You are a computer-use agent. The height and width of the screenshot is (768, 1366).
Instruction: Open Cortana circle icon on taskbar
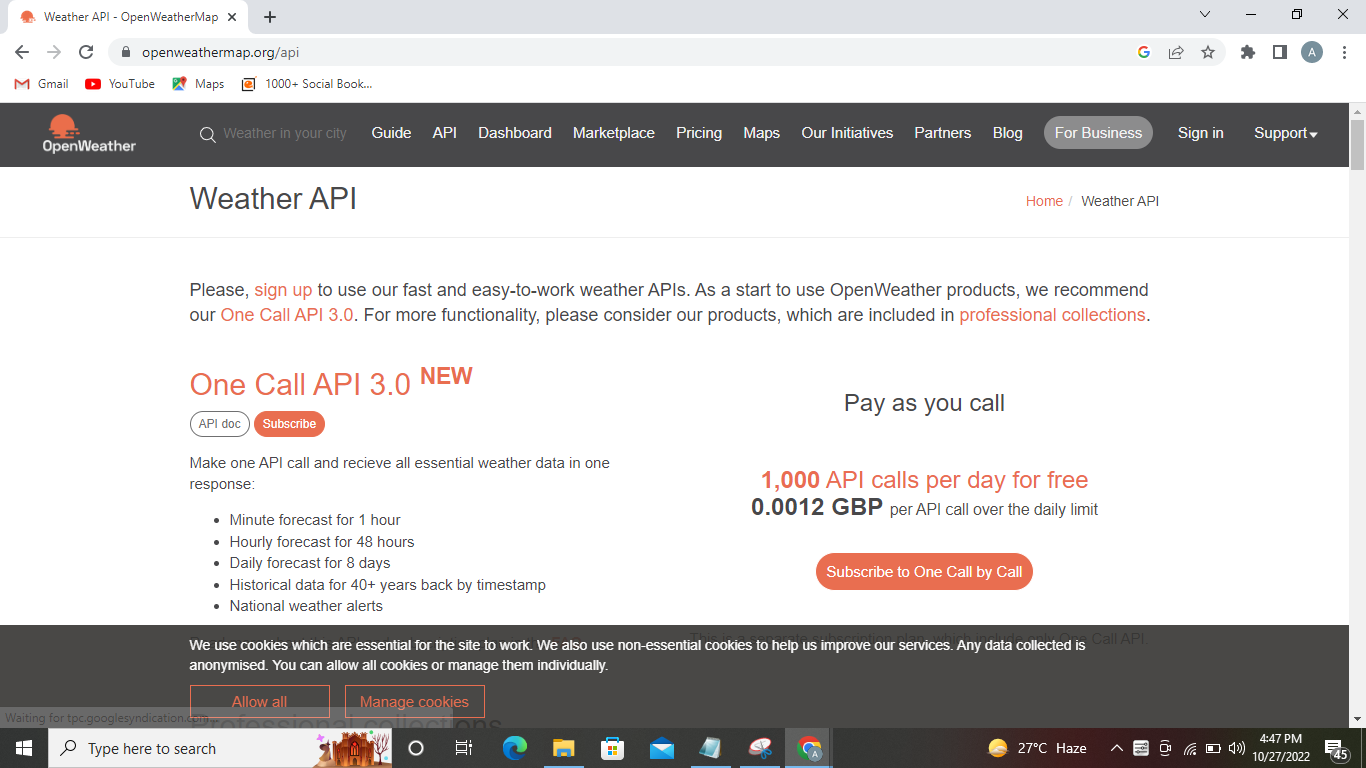(416, 748)
